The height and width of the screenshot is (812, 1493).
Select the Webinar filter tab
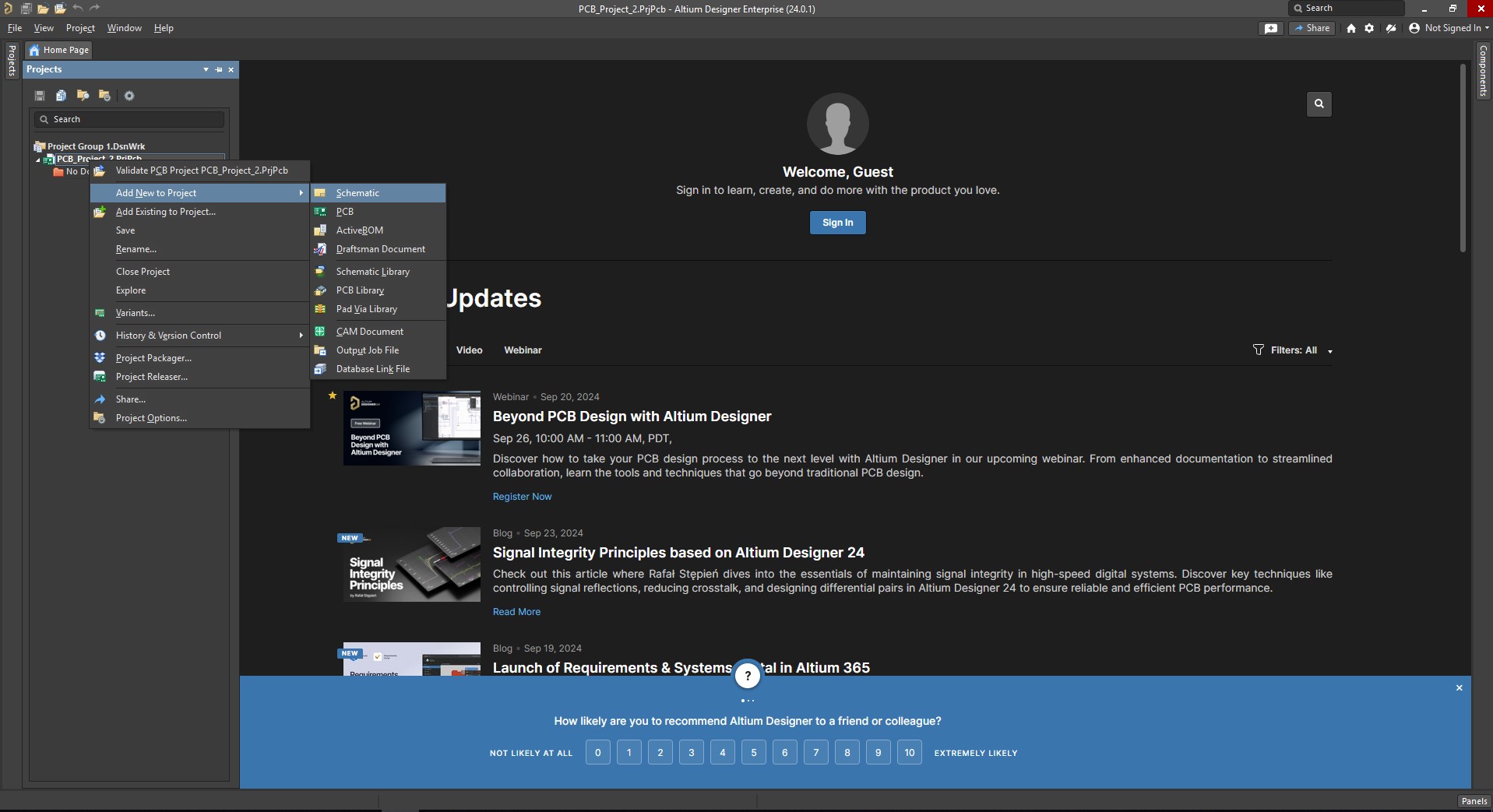[523, 350]
